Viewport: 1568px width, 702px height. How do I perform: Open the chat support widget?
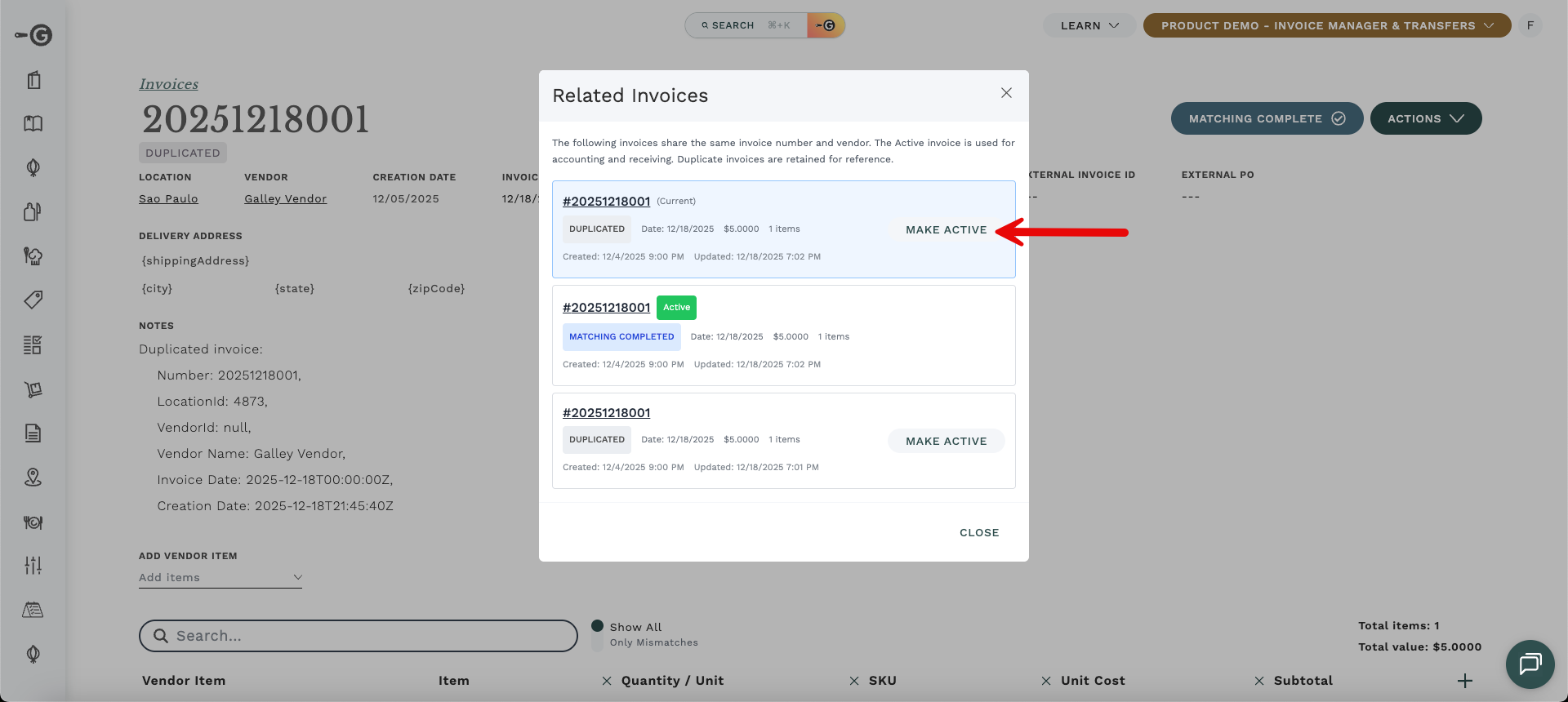pyautogui.click(x=1530, y=664)
